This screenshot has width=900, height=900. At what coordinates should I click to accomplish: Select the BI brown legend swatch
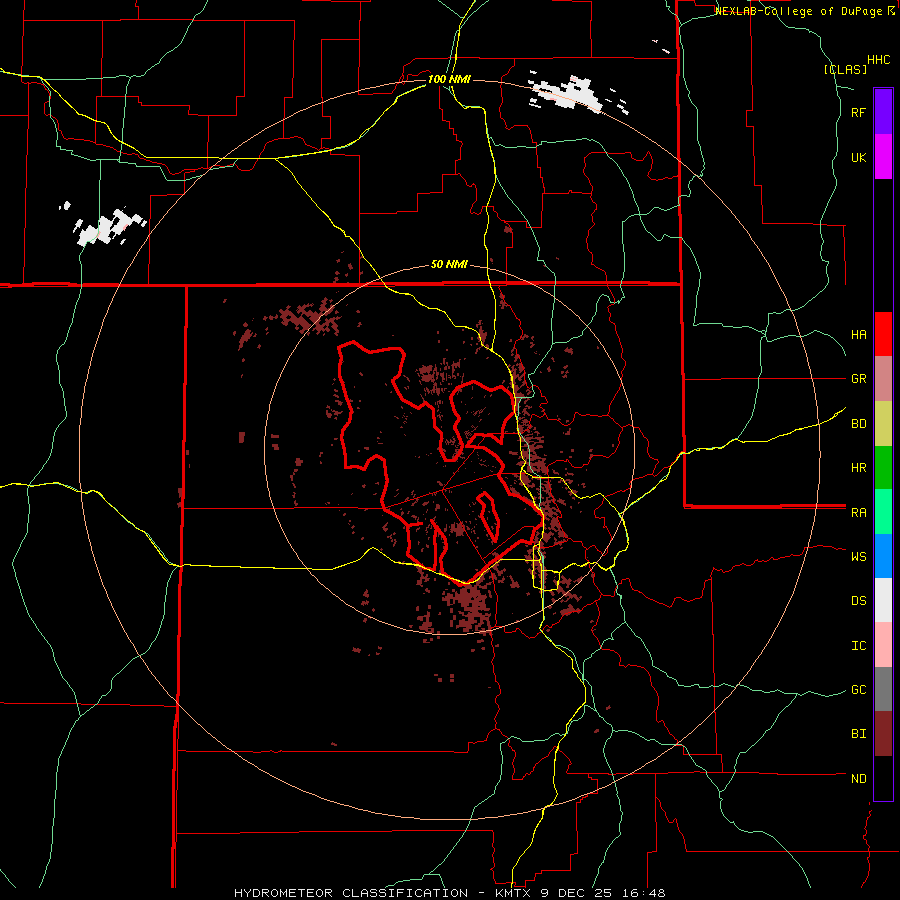[x=883, y=734]
